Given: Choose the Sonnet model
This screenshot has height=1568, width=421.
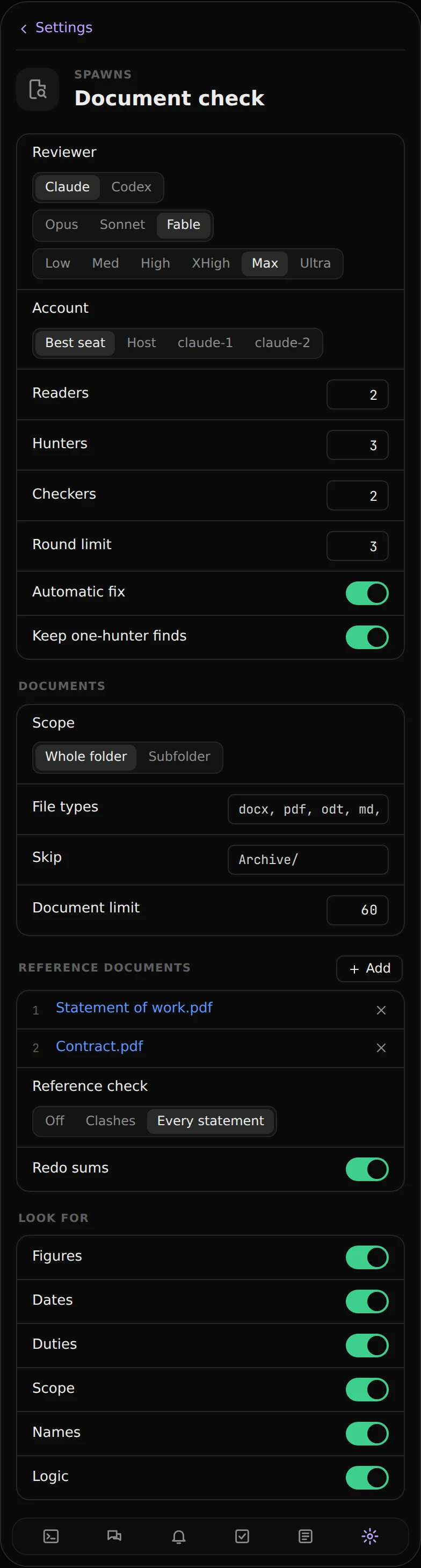Looking at the screenshot, I should [x=122, y=225].
